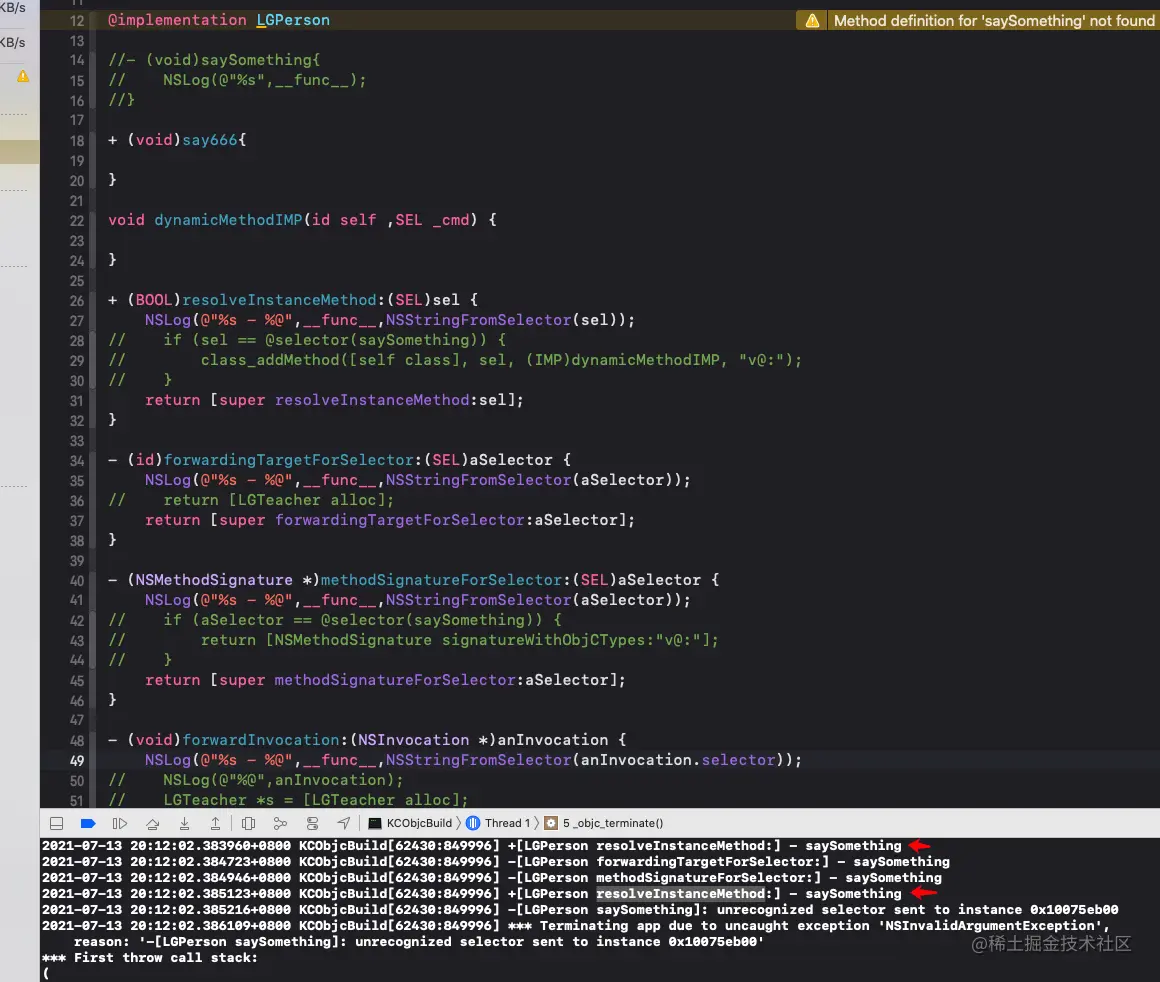Click LGPerson in the @implementation line

[293, 20]
